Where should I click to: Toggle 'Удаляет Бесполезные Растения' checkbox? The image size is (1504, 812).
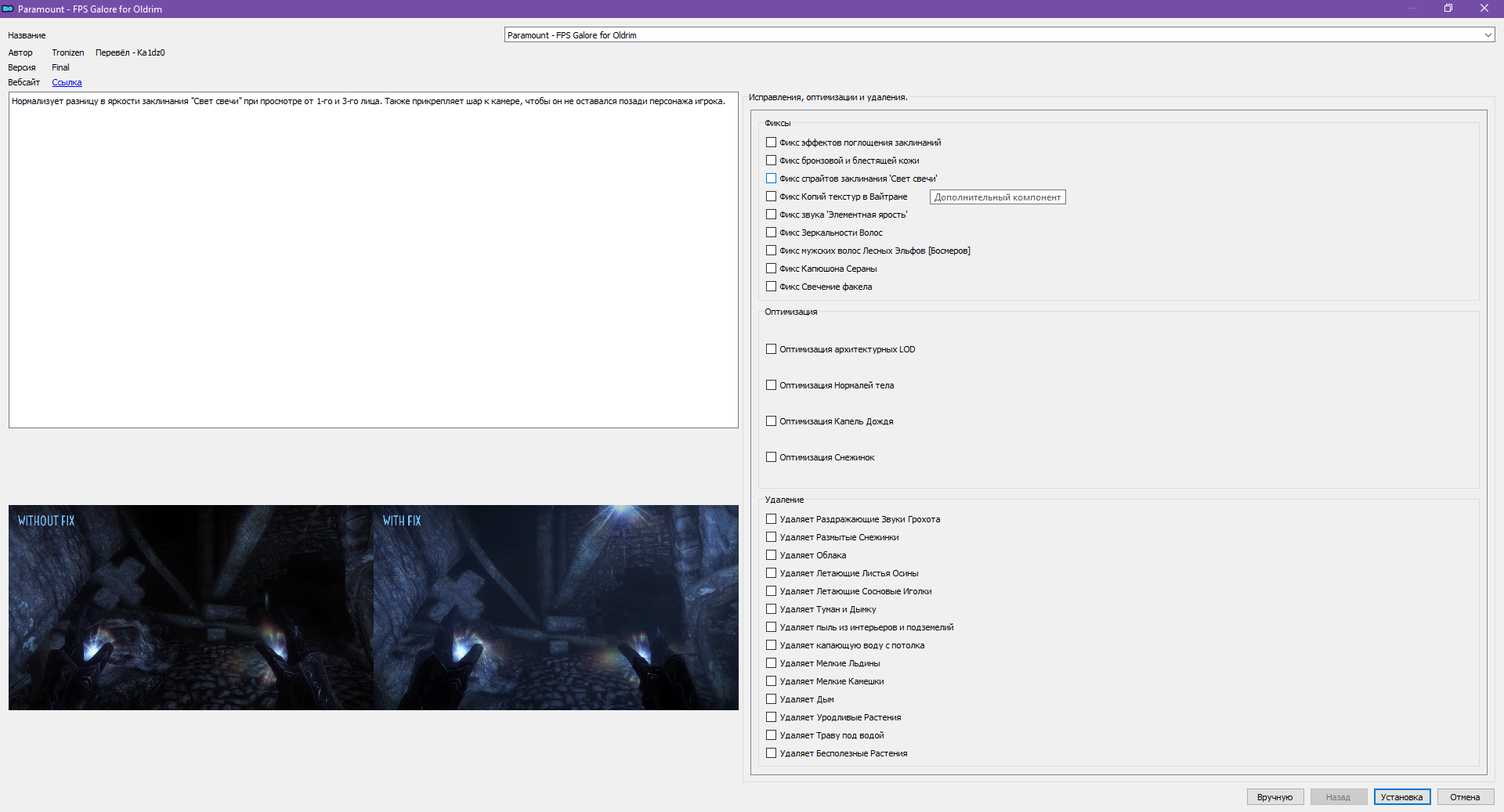click(771, 753)
